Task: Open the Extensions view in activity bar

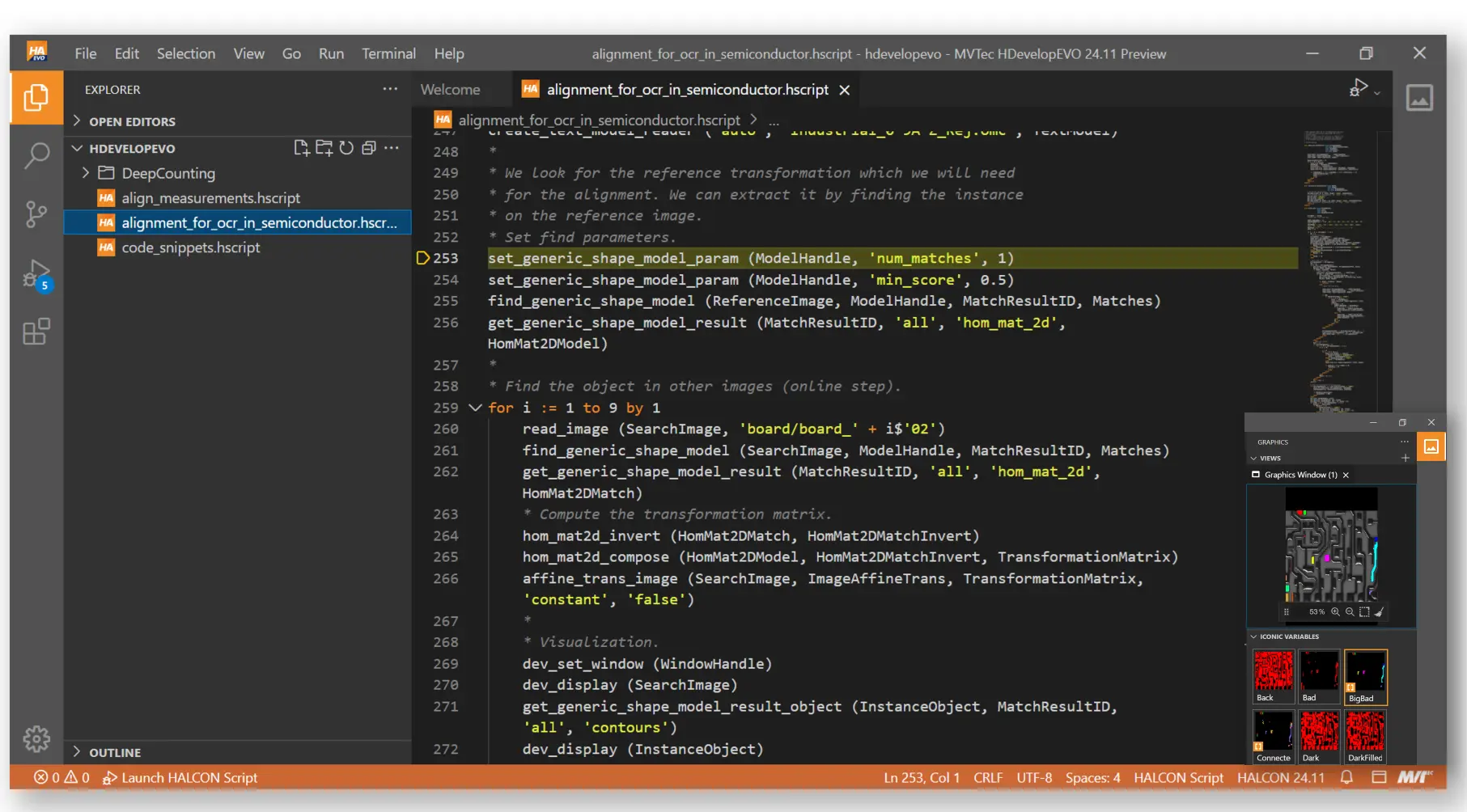Action: (x=36, y=332)
